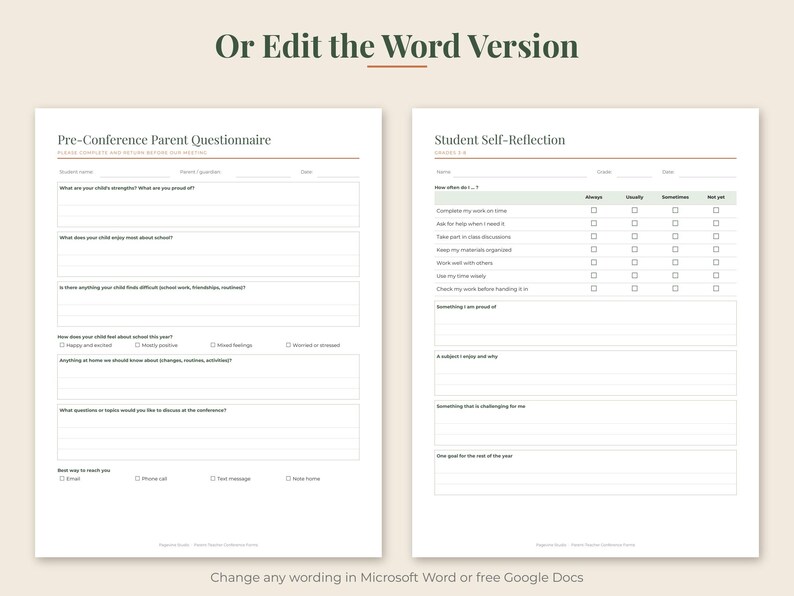The image size is (794, 596).
Task: Click the Student name field
Action: click(133, 173)
